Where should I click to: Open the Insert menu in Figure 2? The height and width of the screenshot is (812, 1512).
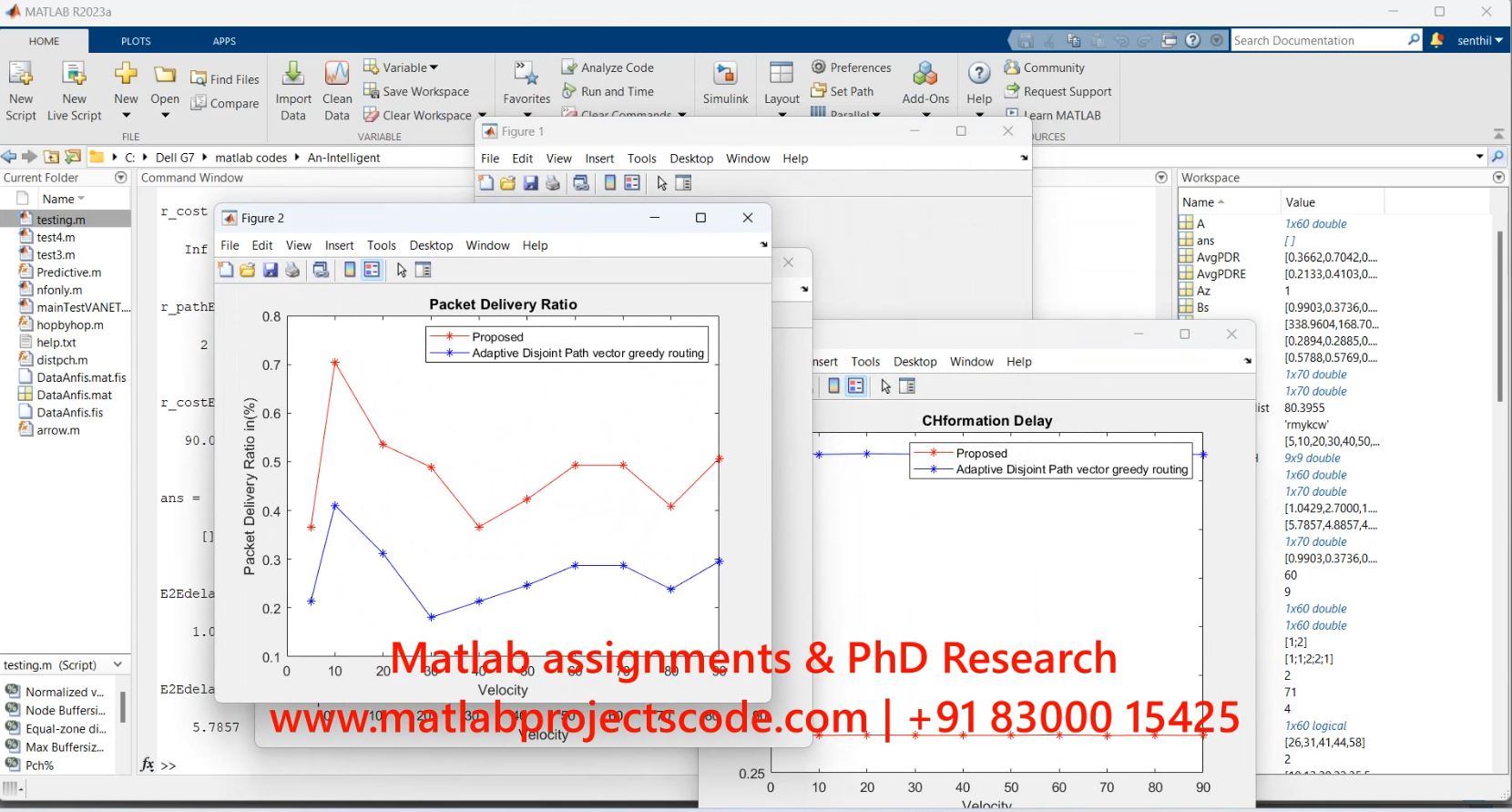pos(339,245)
